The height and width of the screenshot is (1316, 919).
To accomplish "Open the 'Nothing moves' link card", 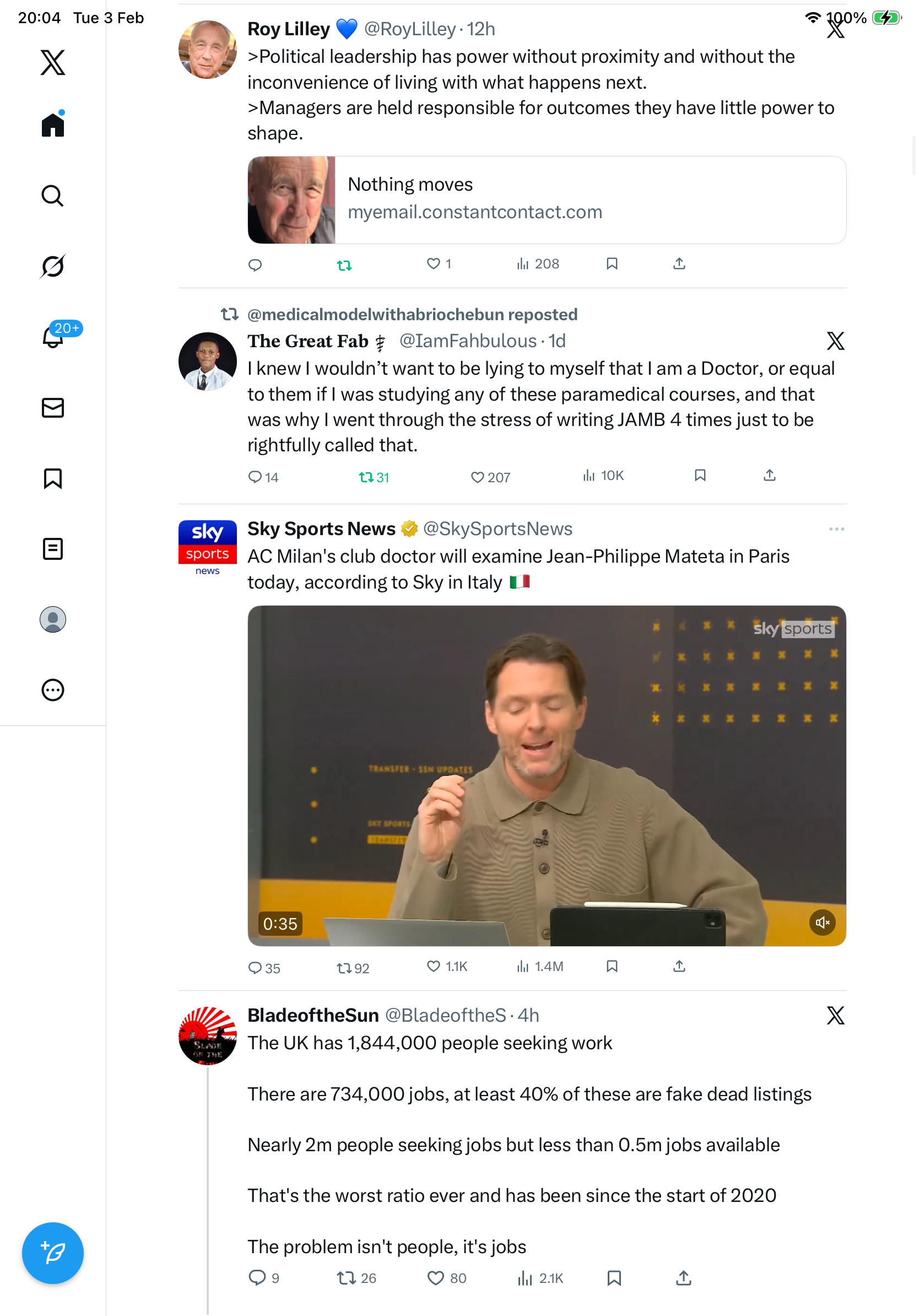I will 547,199.
